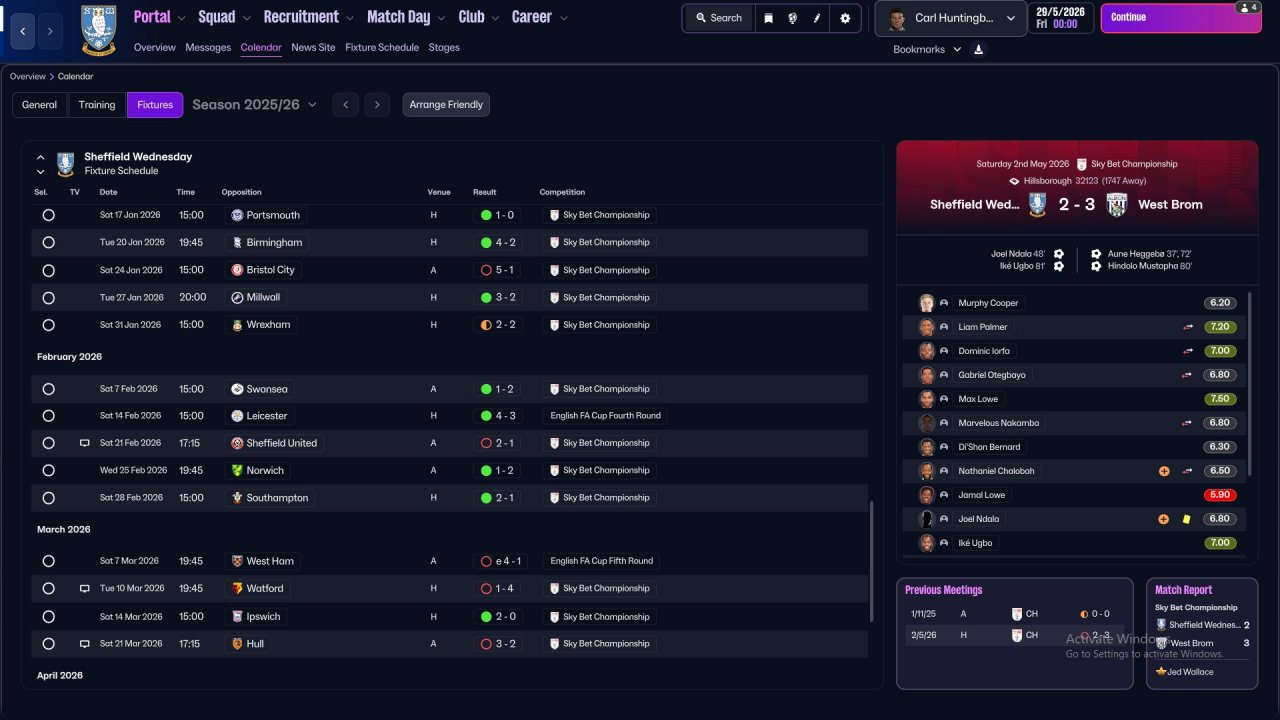Expand the Career menu chevron

pos(563,18)
